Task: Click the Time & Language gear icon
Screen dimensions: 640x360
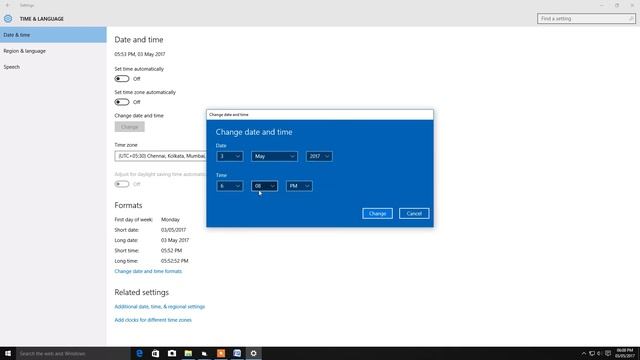Action: (x=8, y=19)
